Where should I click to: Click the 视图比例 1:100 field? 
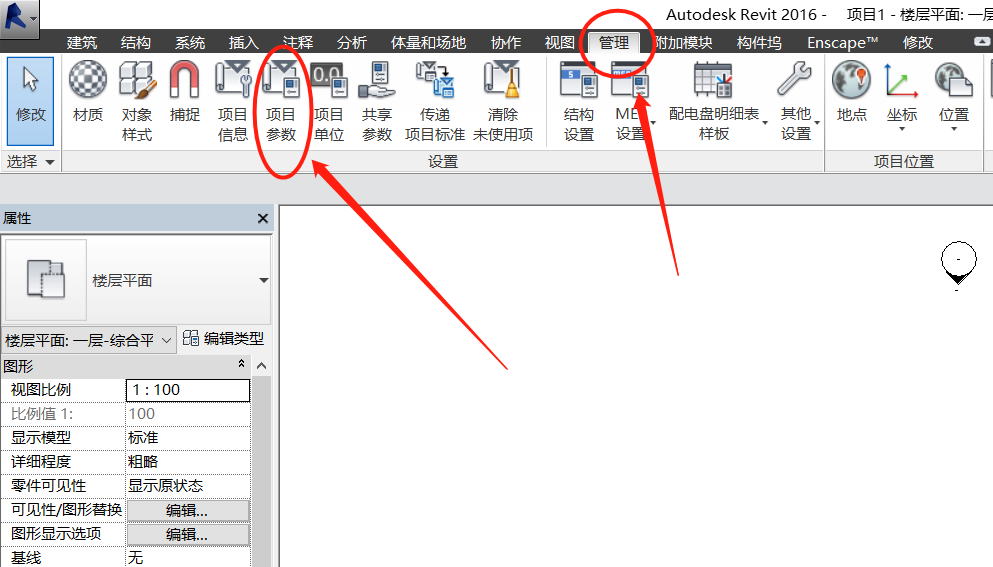click(x=188, y=390)
